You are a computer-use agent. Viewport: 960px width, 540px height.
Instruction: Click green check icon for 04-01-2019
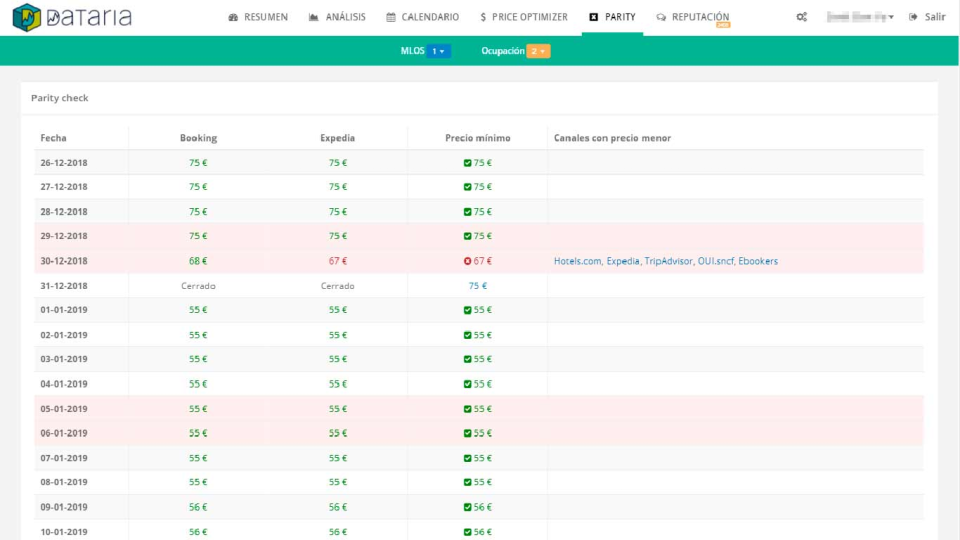click(x=467, y=384)
